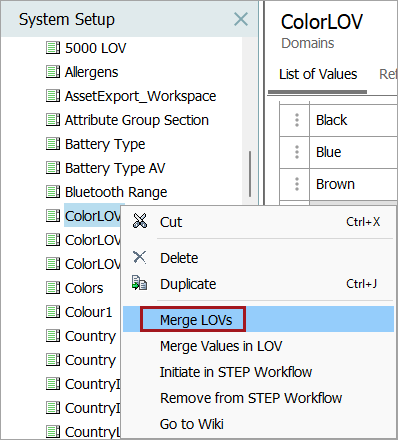Click the Colour1 list icon

[x=53, y=312]
